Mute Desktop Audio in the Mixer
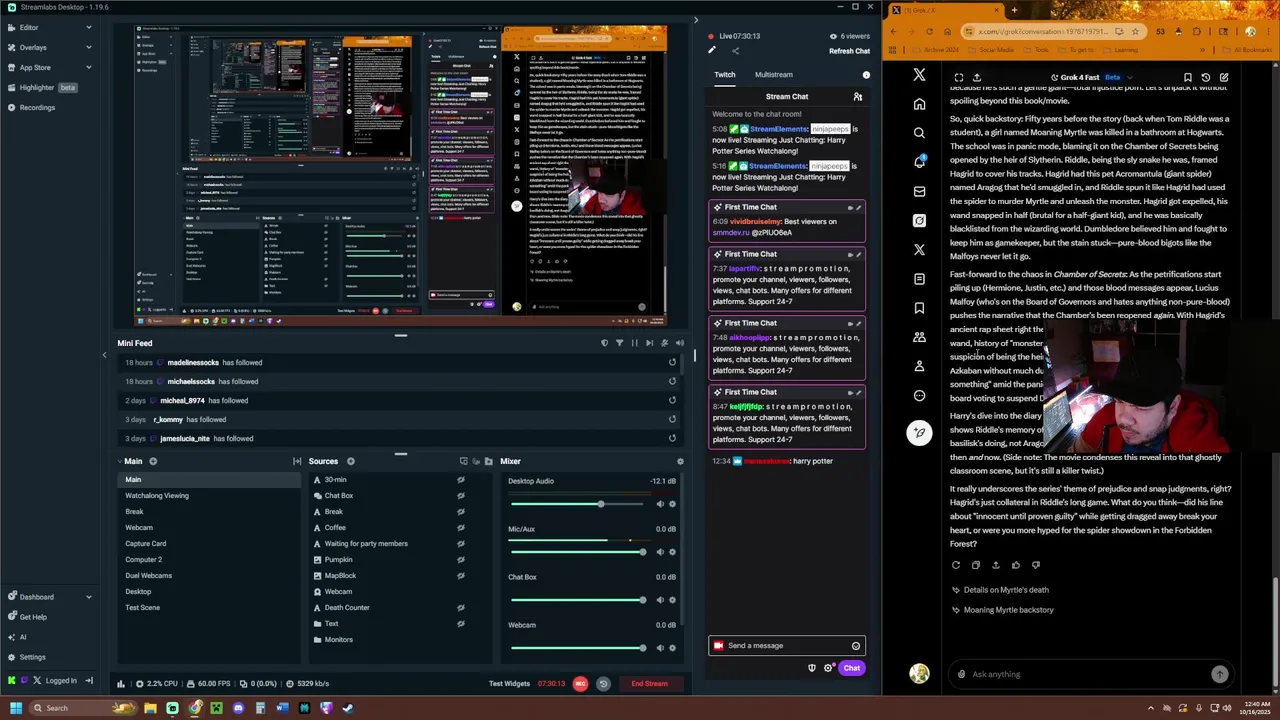The image size is (1280, 720). click(660, 504)
